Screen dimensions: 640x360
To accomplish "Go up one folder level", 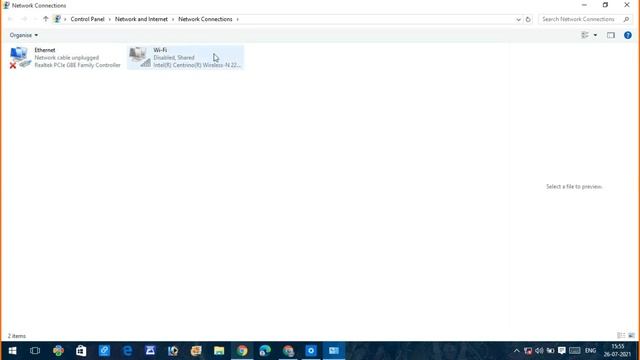I will [x=46, y=19].
